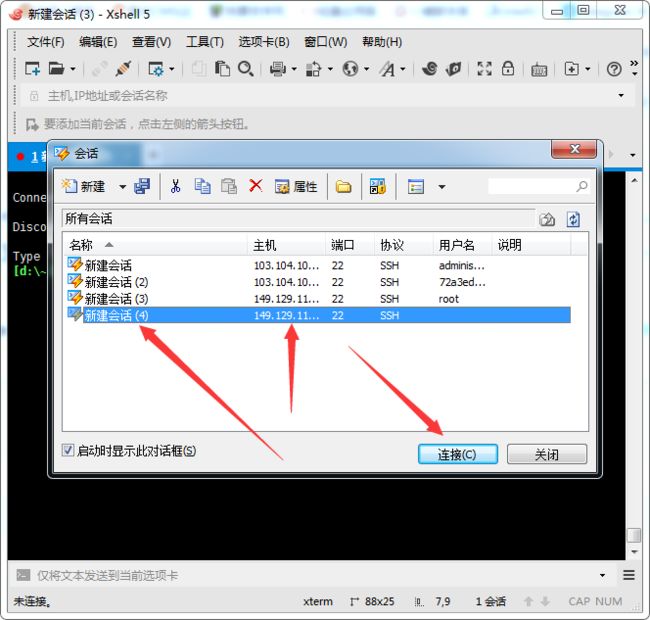Select the session row 新建会话 (3)
The width and height of the screenshot is (650, 620).
tap(318, 299)
